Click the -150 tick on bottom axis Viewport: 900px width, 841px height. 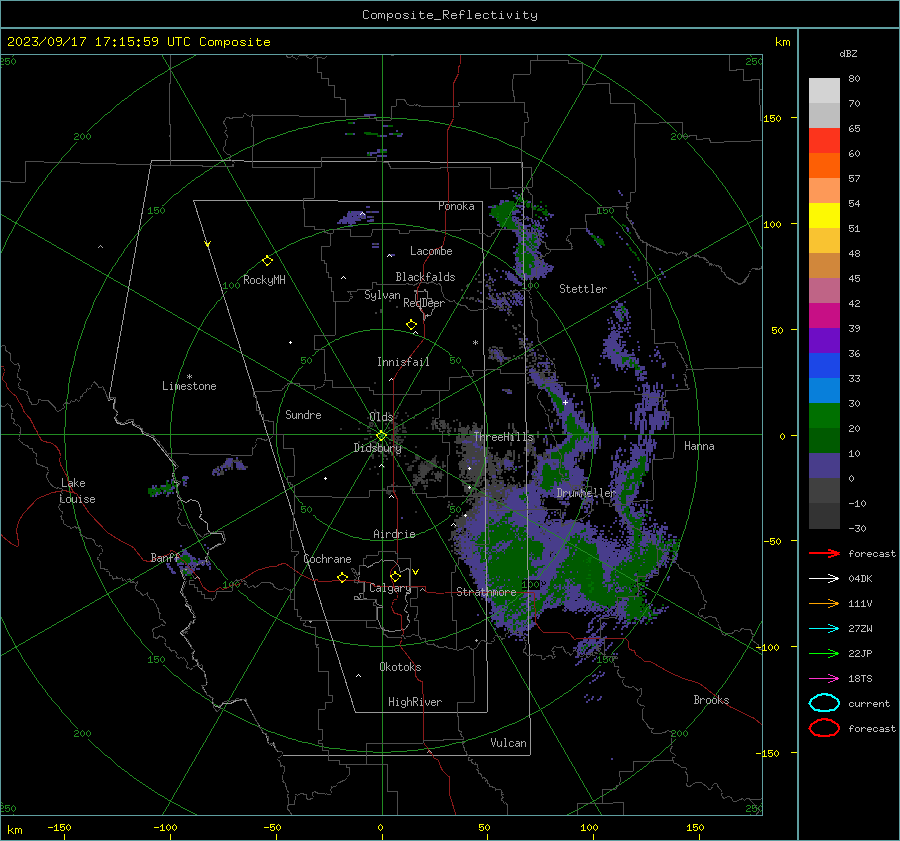coord(59,827)
